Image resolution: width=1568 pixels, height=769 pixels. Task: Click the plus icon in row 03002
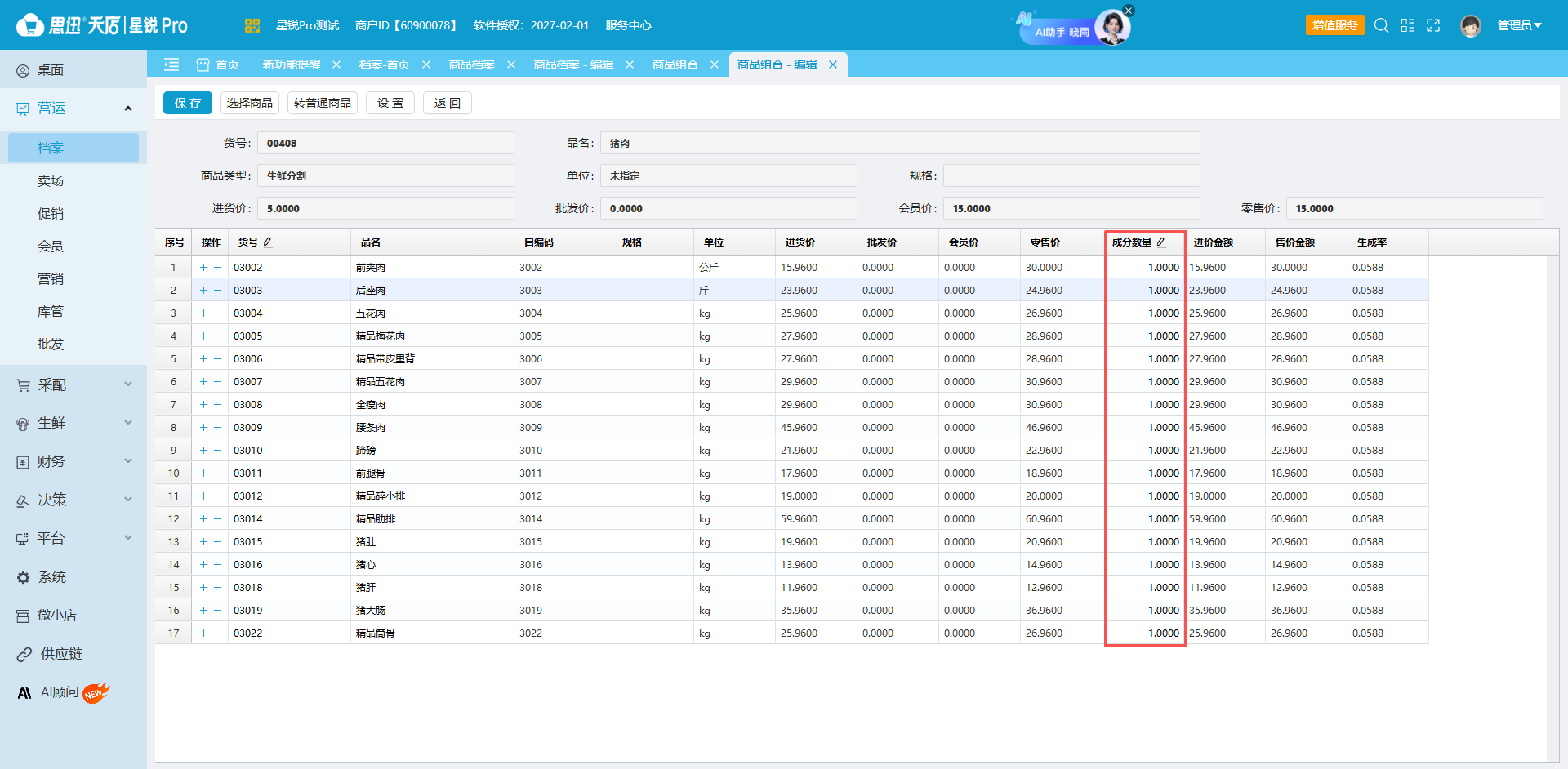tap(203, 267)
